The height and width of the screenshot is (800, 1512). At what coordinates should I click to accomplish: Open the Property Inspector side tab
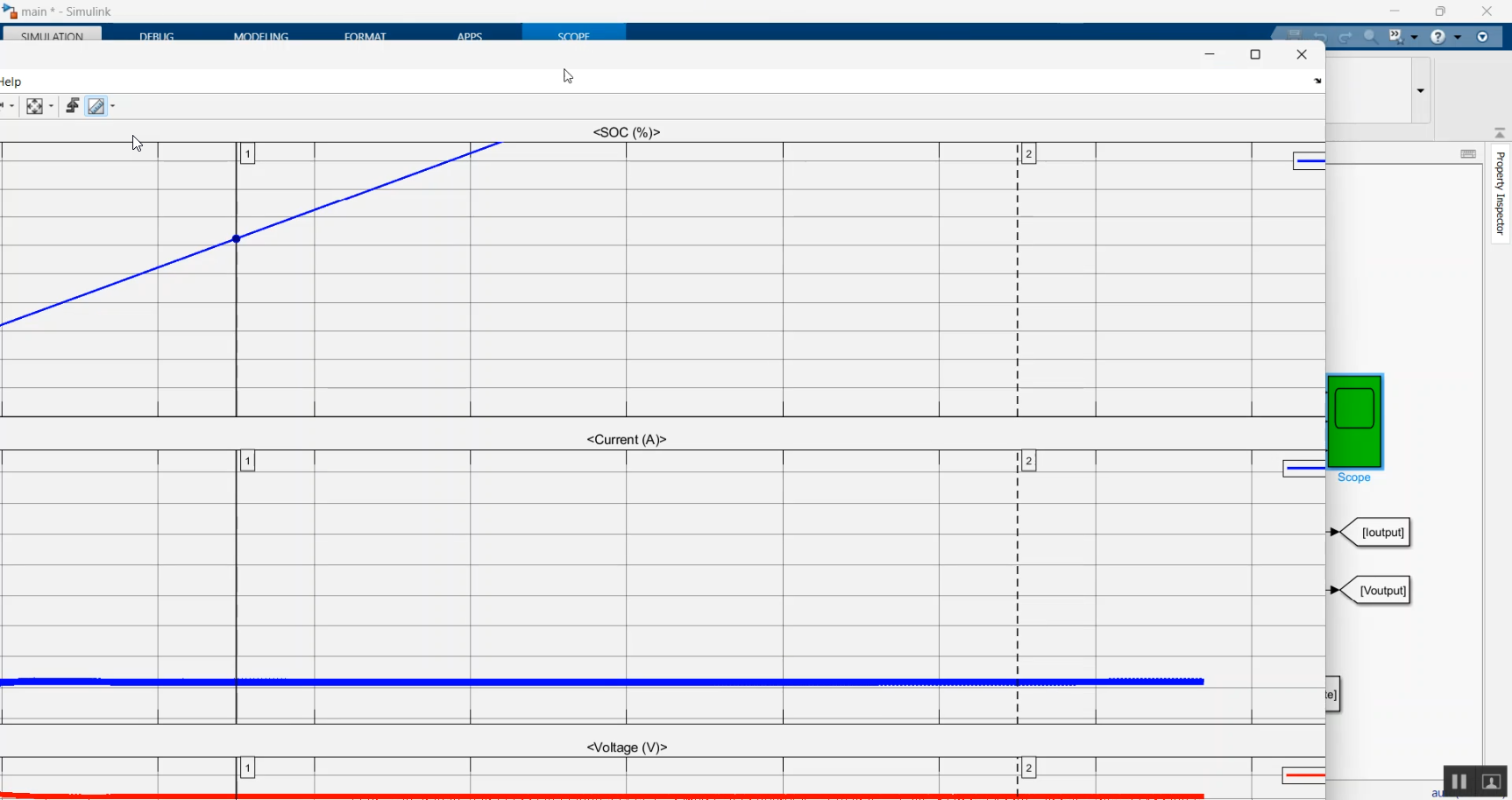point(1500,193)
